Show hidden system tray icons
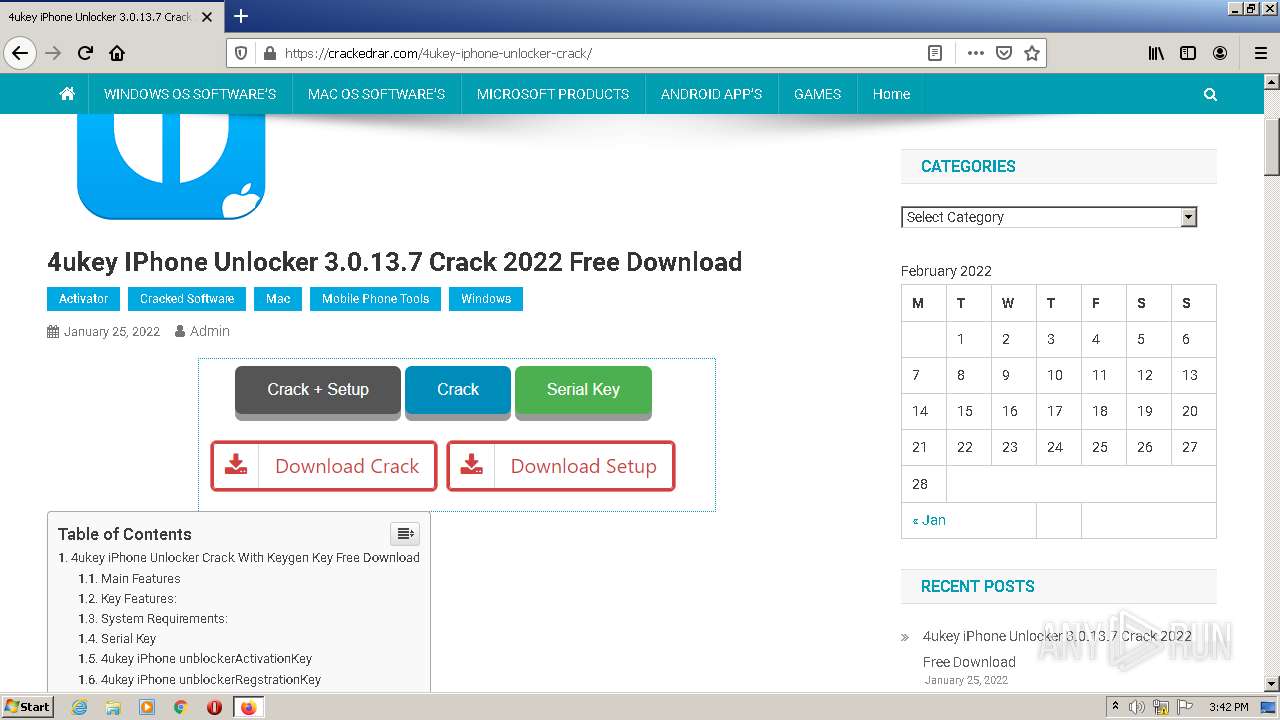 [1115, 707]
